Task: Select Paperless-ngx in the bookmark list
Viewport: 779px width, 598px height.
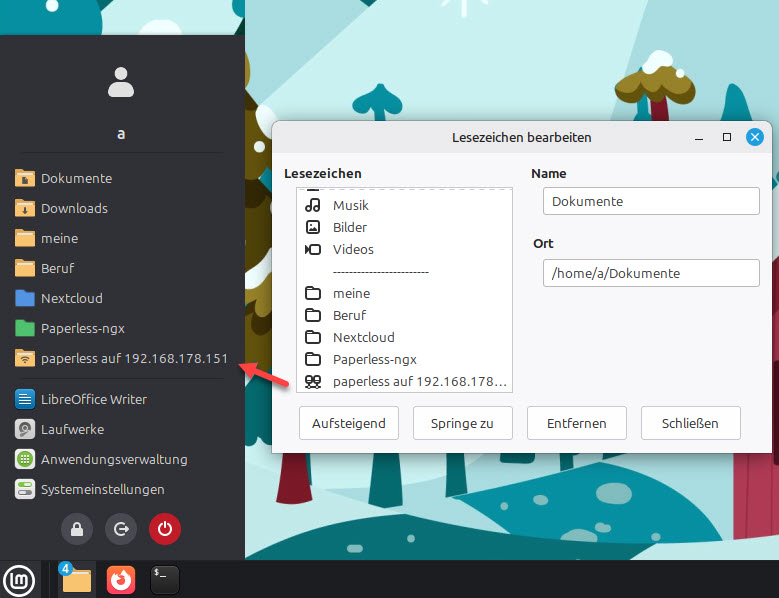Action: pyautogui.click(x=374, y=359)
